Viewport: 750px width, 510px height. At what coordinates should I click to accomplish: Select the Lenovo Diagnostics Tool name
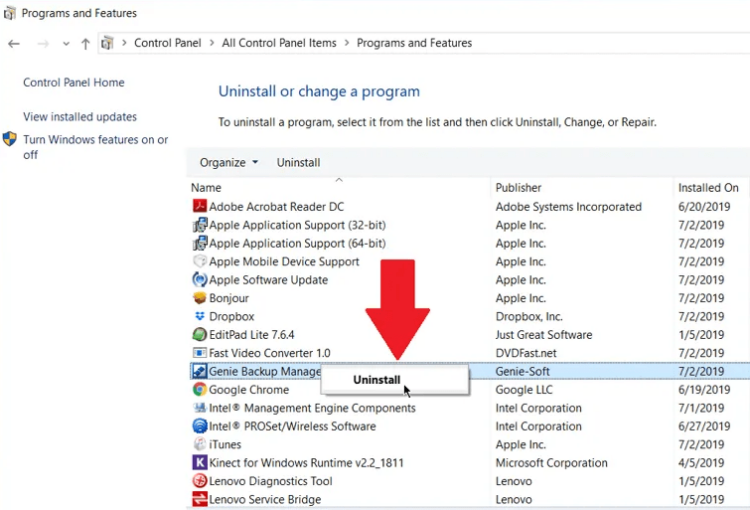(x=271, y=481)
